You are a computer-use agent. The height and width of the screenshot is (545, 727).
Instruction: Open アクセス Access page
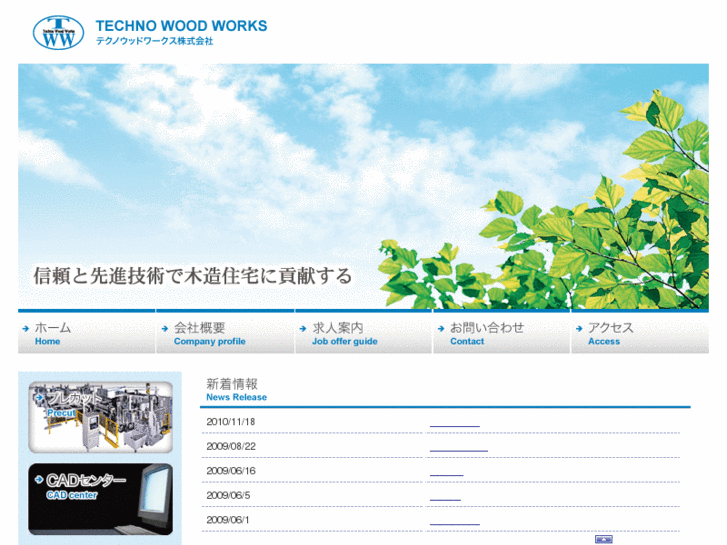[640, 333]
